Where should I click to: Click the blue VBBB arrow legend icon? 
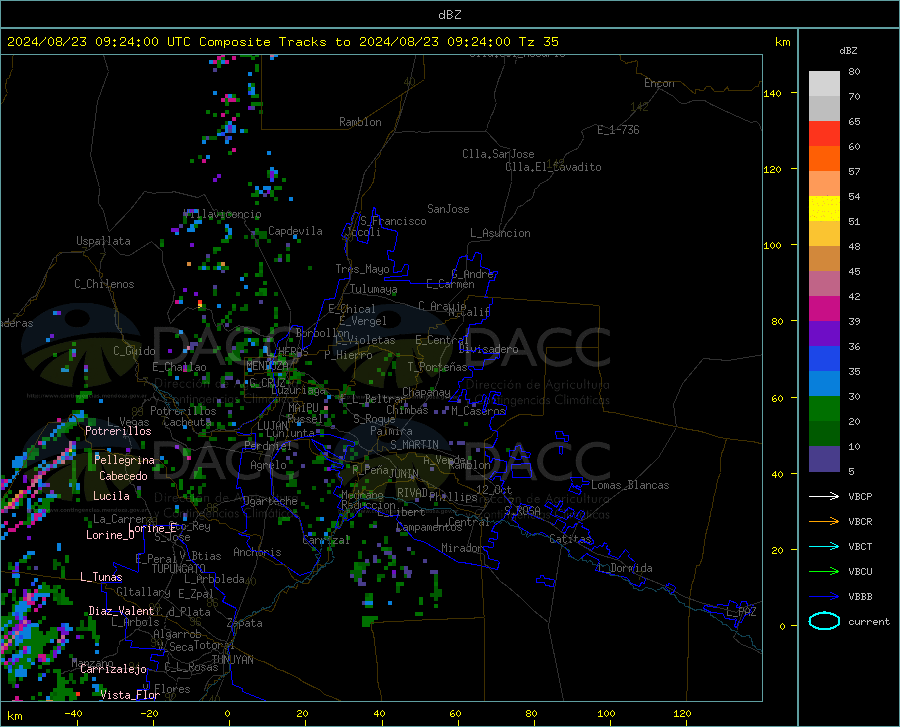[x=824, y=597]
